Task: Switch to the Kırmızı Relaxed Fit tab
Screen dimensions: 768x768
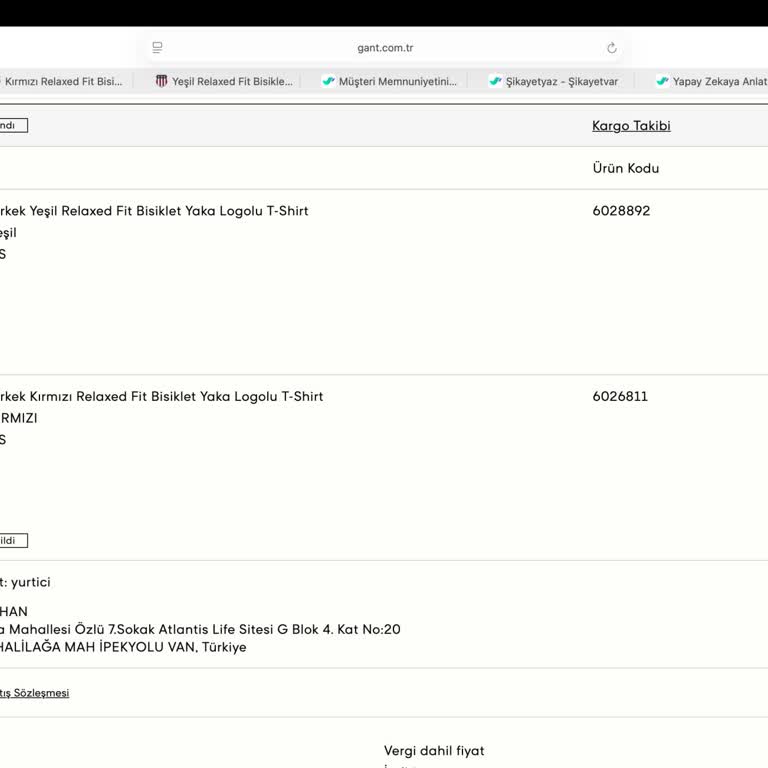Action: click(64, 81)
